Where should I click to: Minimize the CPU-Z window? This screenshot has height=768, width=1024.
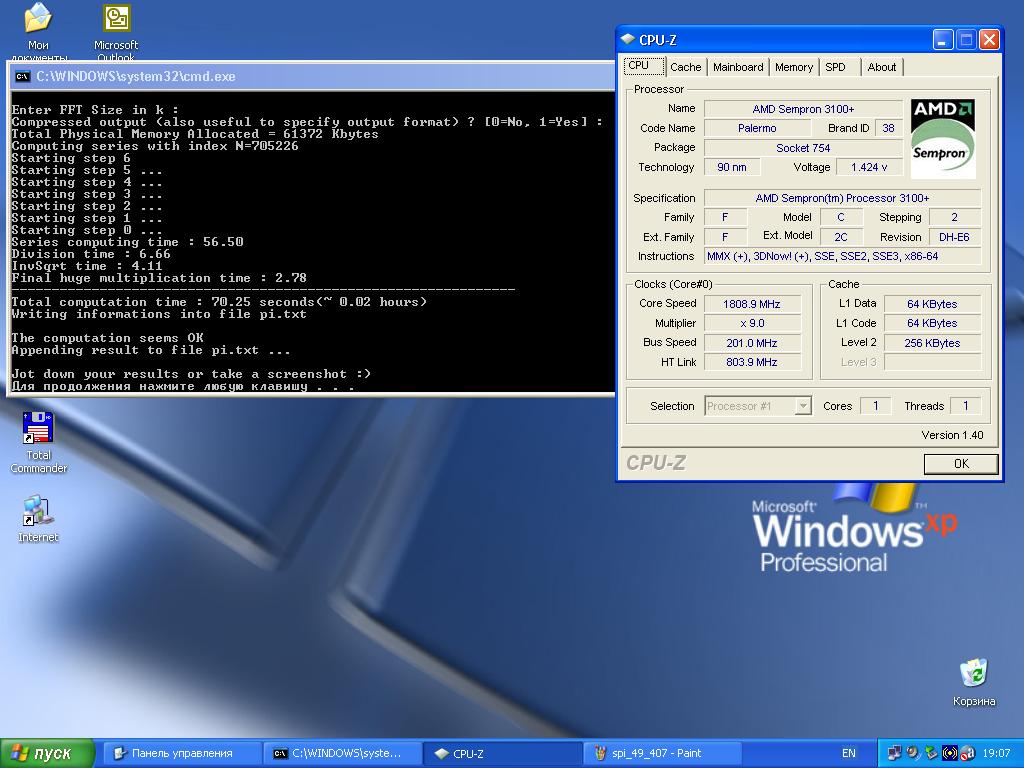click(x=942, y=40)
